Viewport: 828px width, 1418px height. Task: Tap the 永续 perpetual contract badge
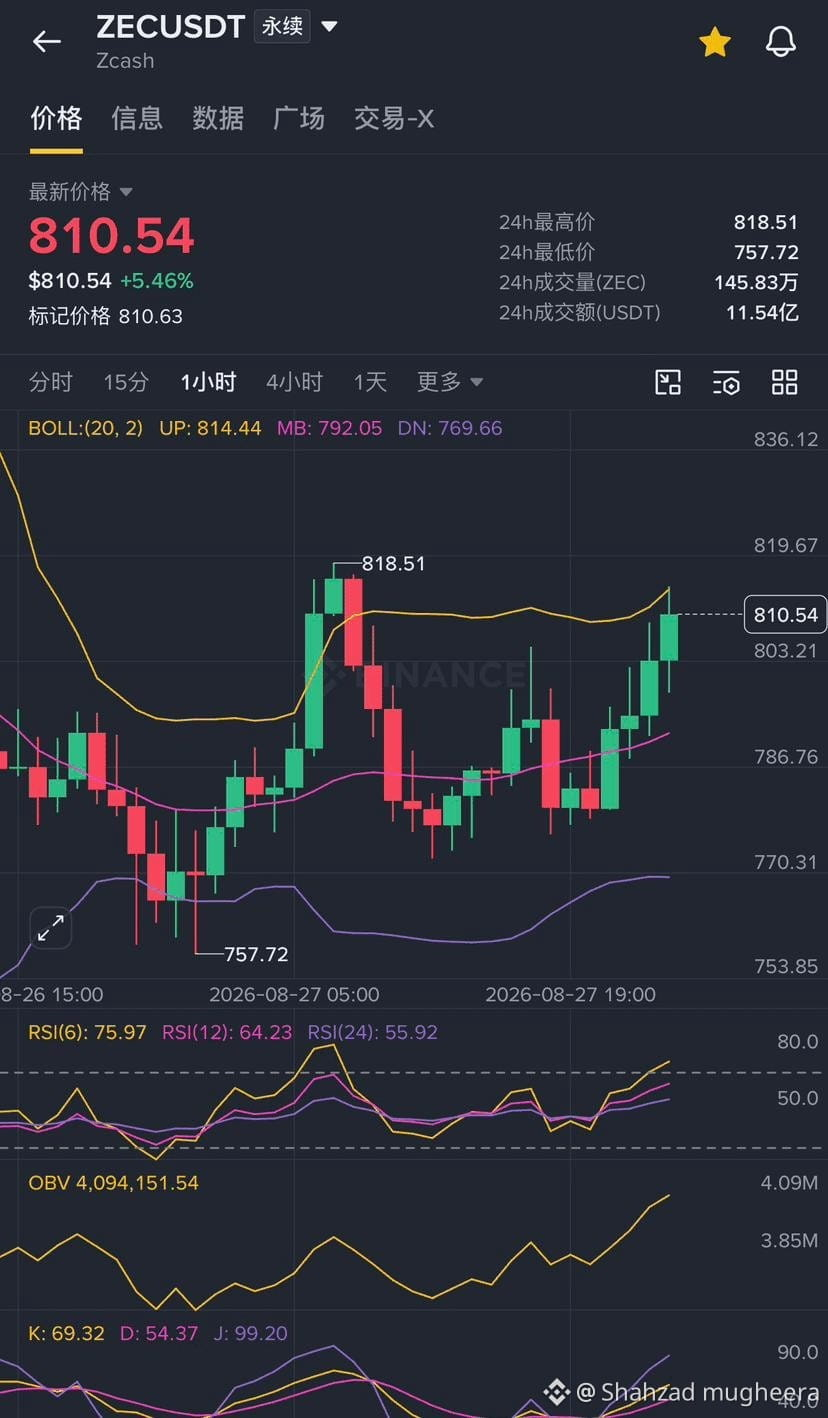coord(282,26)
